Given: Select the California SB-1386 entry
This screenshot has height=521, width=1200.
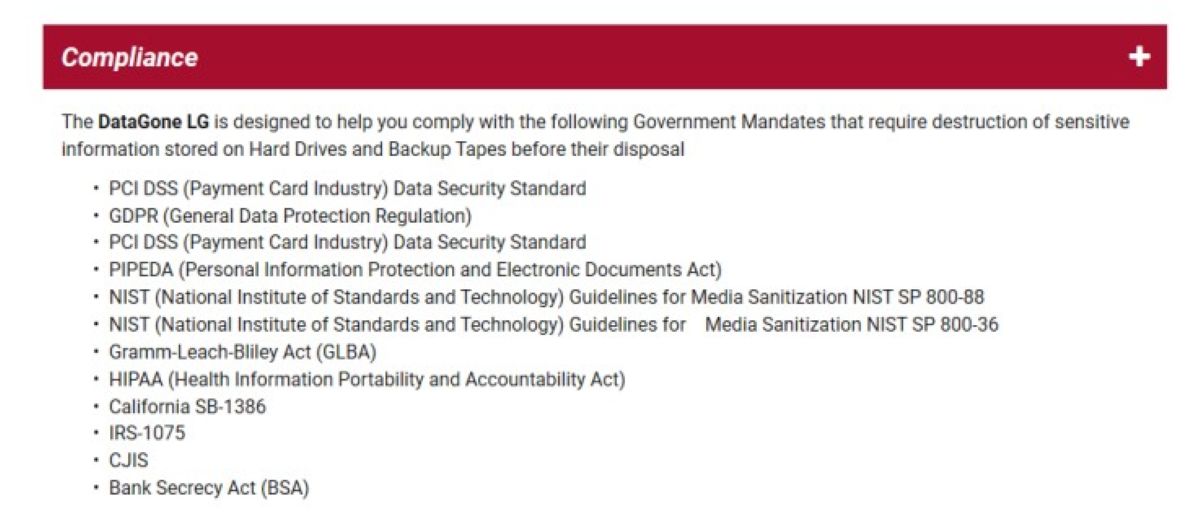Looking at the screenshot, I should click(187, 407).
